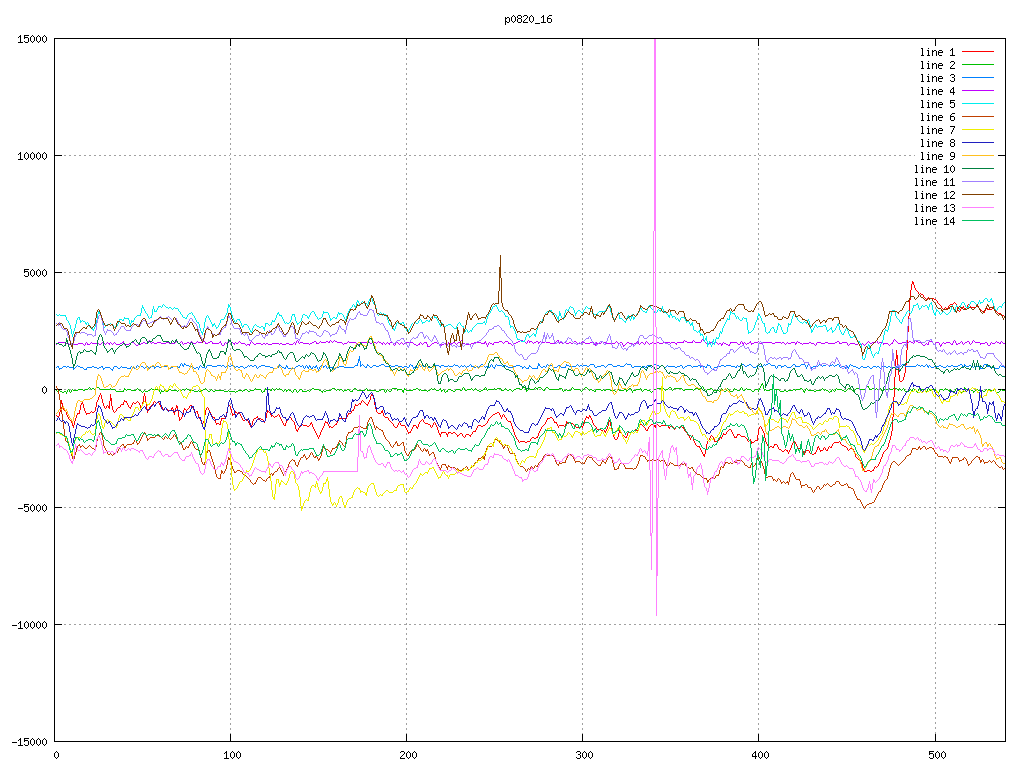The width and height of the screenshot is (1024, 768).
Task: Toggle the "line 10" legend entry
Action: click(935, 169)
